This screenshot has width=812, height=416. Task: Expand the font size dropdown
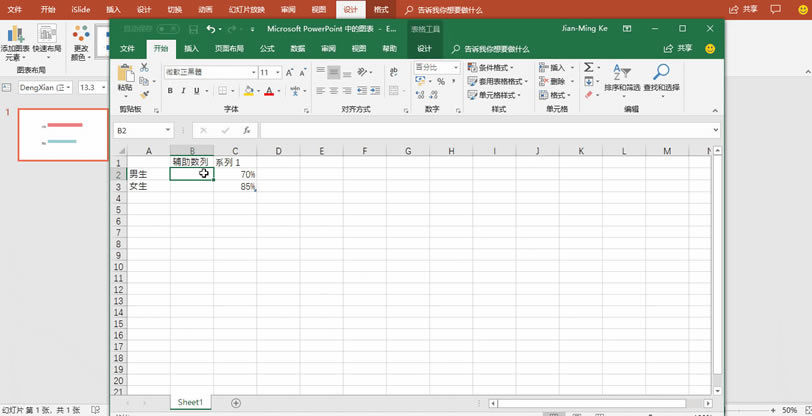277,73
